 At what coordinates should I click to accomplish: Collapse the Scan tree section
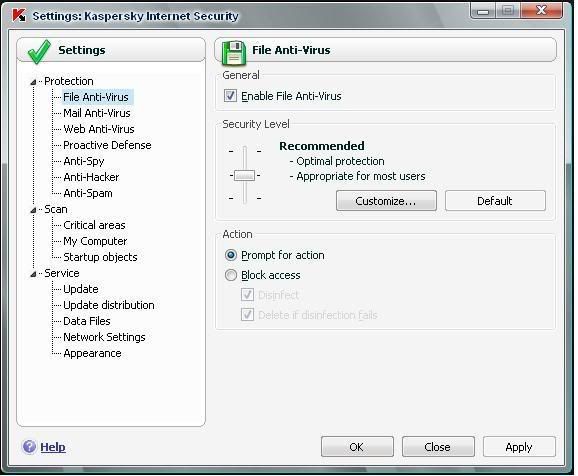(x=33, y=210)
